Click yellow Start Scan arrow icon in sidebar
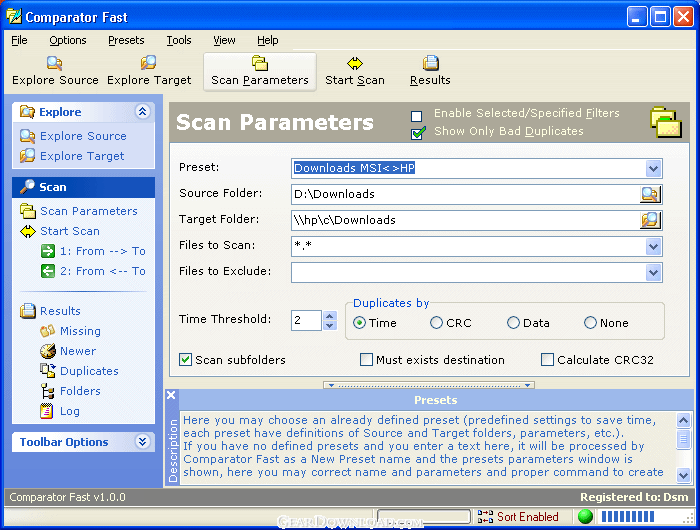This screenshot has height=530, width=700. pyautogui.click(x=28, y=231)
